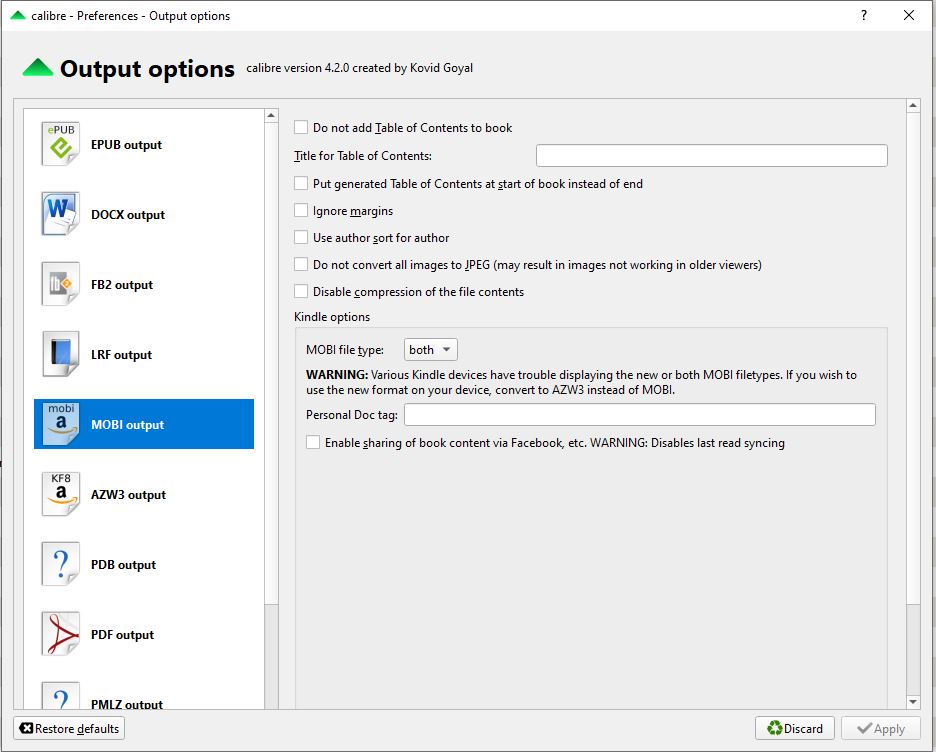Click the MOBI output Amazon icon
The width and height of the screenshot is (936, 752).
pyautogui.click(x=60, y=424)
